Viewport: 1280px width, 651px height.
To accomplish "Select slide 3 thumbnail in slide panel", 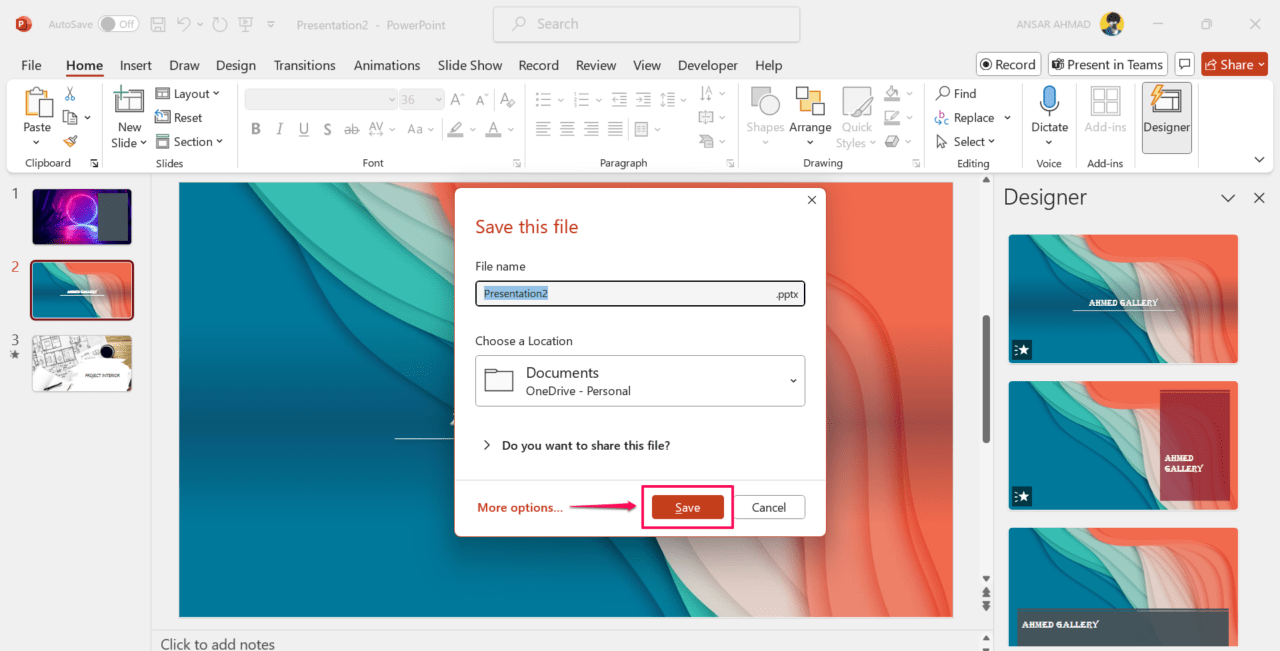I will [x=82, y=362].
